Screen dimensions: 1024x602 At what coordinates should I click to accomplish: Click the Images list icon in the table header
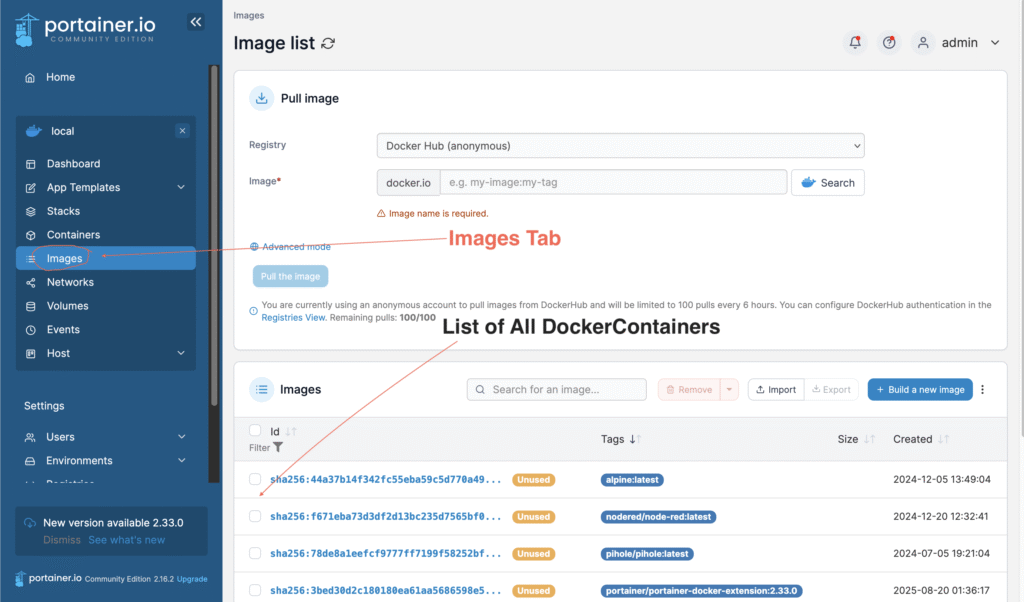(261, 390)
